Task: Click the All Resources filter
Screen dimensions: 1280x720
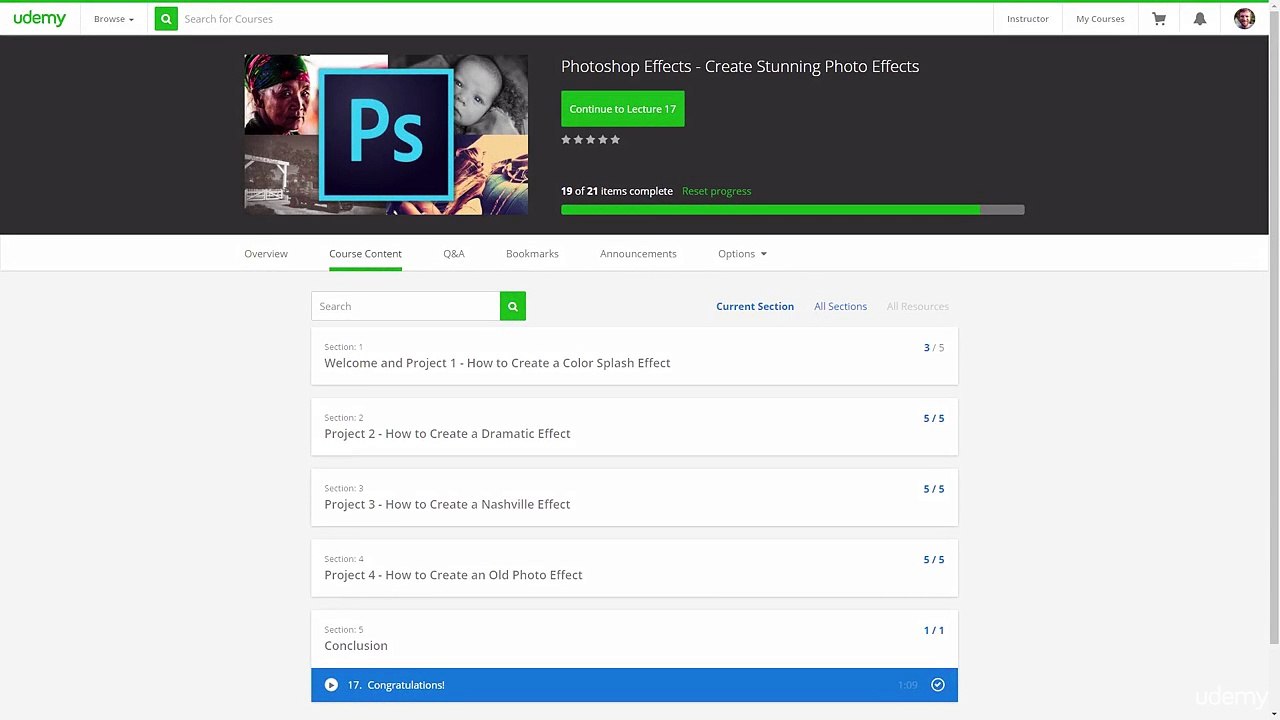Action: (918, 307)
